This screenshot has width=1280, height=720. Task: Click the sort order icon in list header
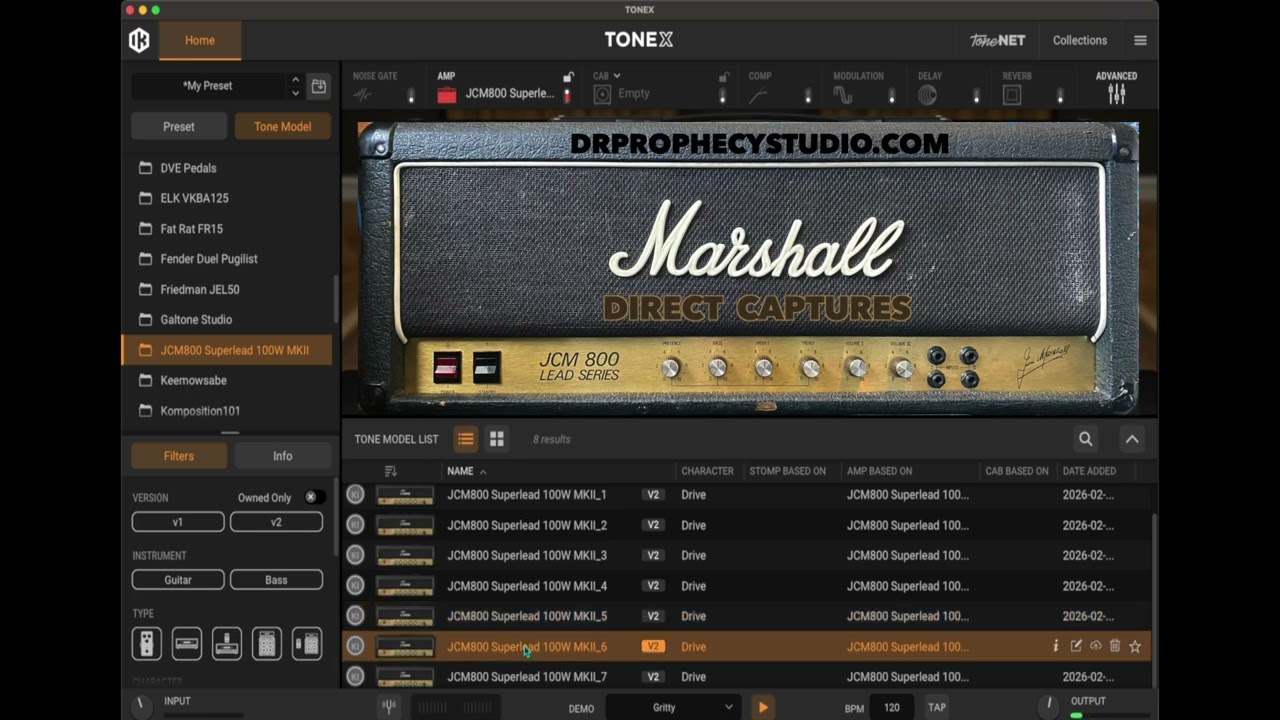390,471
